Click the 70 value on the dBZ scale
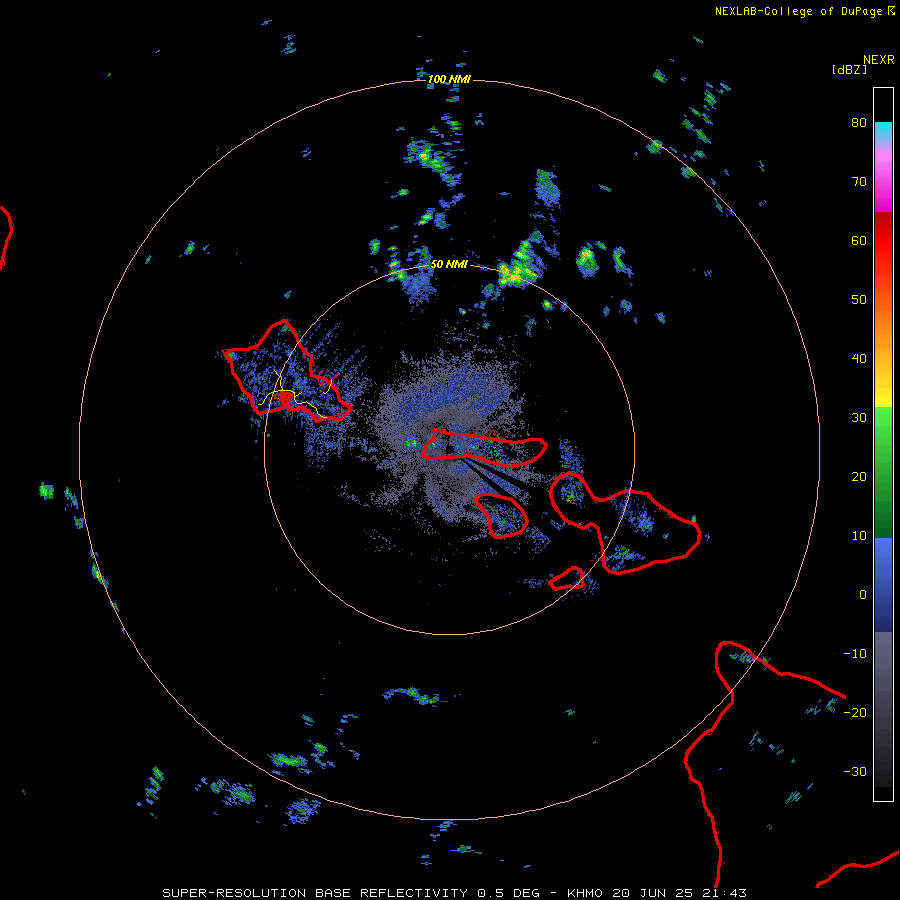This screenshot has width=900, height=900. pyautogui.click(x=859, y=182)
